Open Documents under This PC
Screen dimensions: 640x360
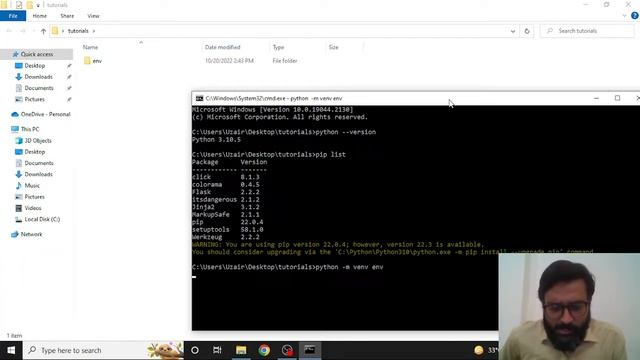(39, 163)
